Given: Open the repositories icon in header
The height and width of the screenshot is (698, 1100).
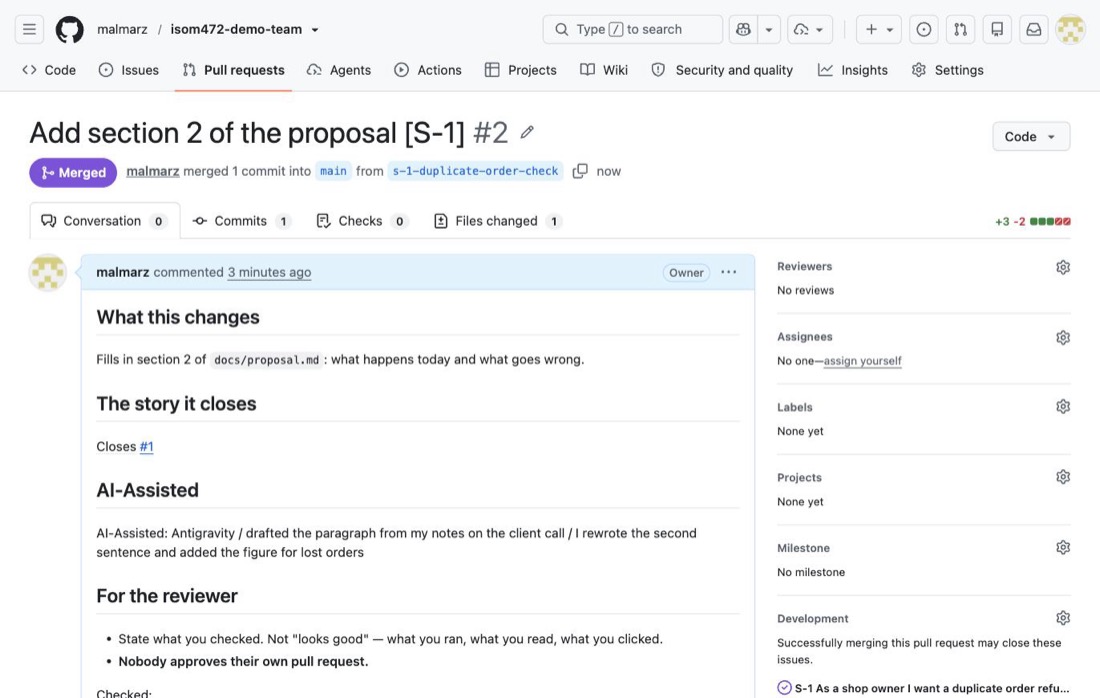Looking at the screenshot, I should tap(997, 29).
